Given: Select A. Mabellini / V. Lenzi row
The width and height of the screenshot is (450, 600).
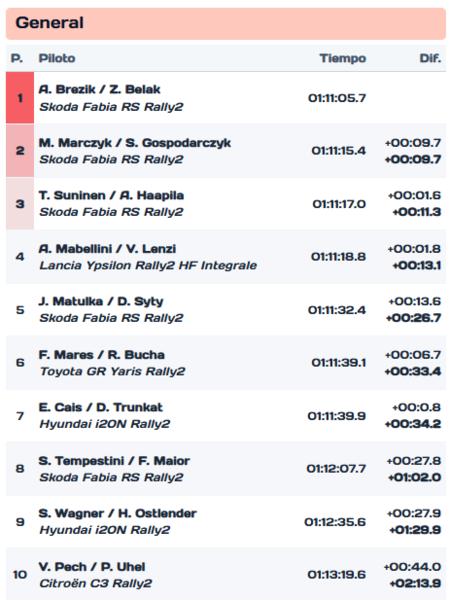Looking at the screenshot, I should point(226,257).
